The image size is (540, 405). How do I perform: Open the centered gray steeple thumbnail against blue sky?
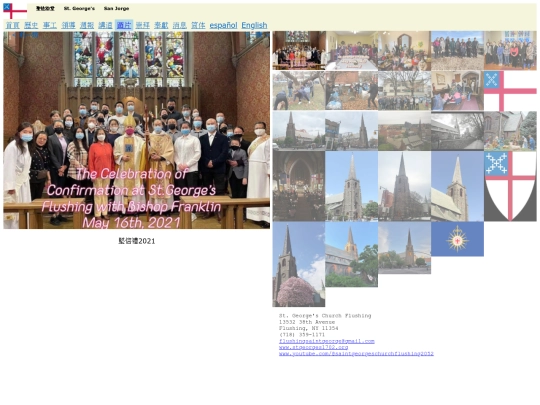coord(352,186)
